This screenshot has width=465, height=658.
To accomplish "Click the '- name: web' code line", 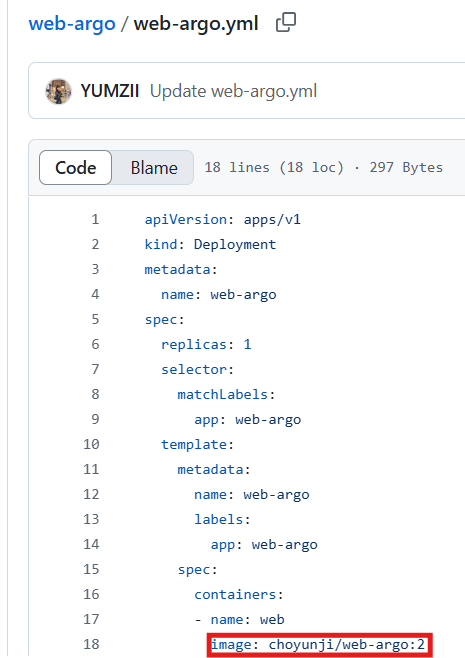I will tap(240, 619).
